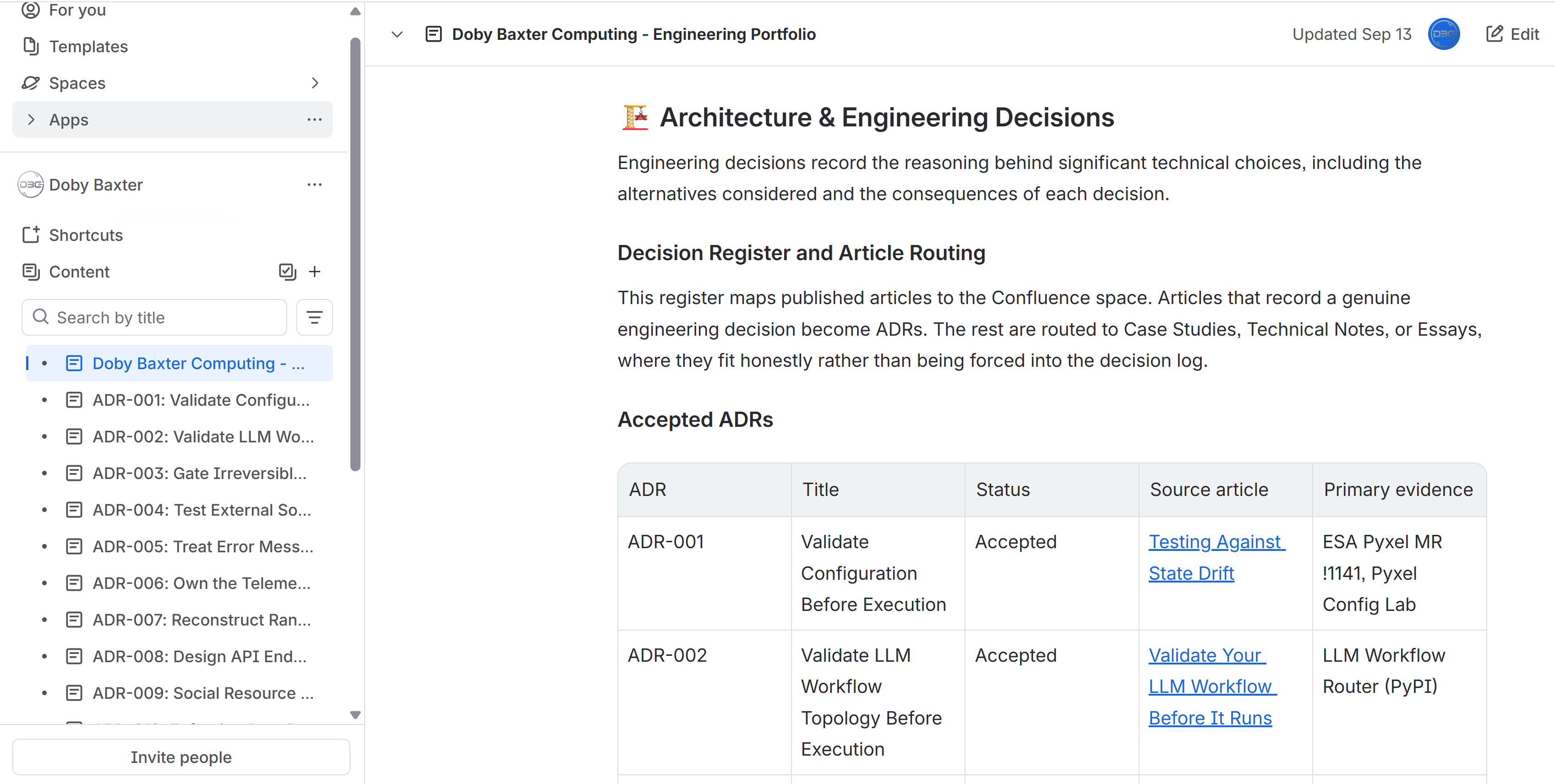The width and height of the screenshot is (1555, 784).
Task: Add new content with plus icon
Action: [x=315, y=272]
